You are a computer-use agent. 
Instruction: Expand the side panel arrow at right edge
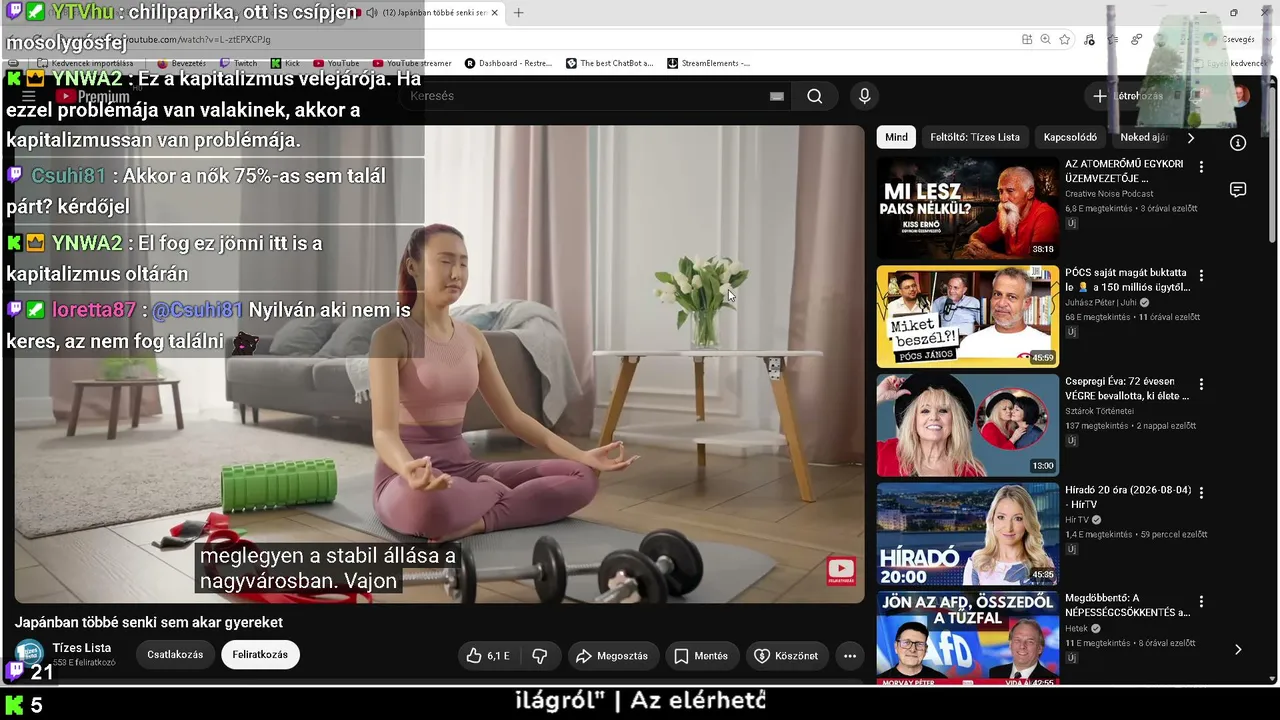[x=1238, y=649]
